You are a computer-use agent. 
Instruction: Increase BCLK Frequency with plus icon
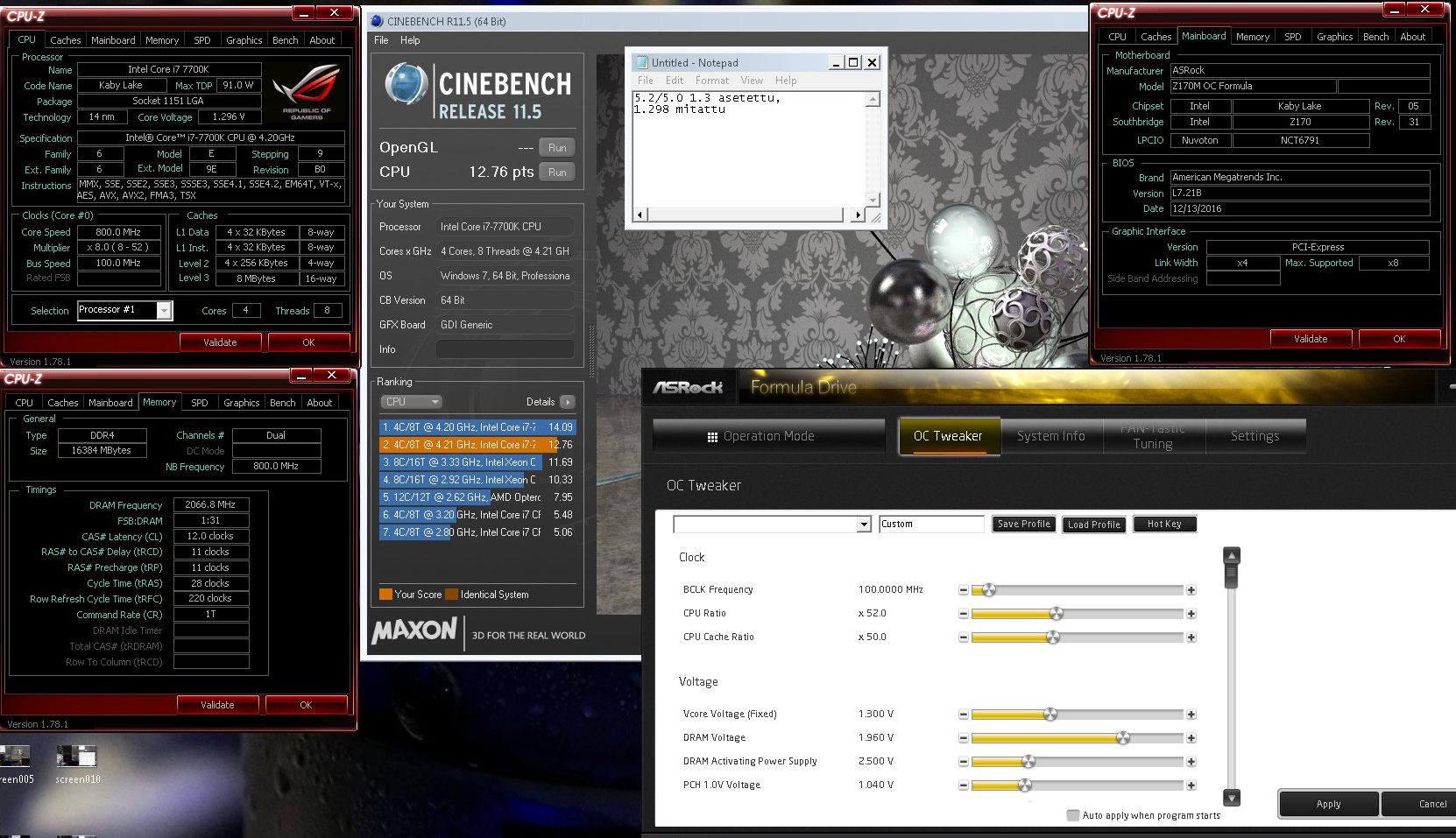1191,590
